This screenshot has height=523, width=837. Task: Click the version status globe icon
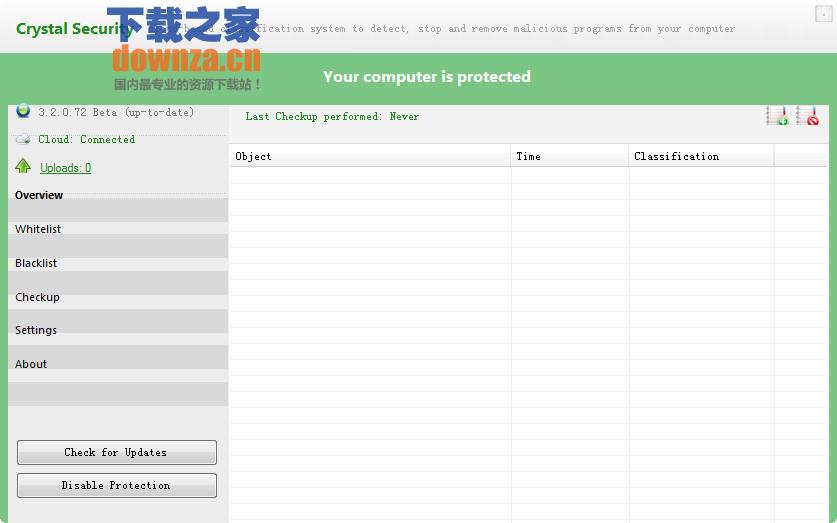(x=23, y=111)
